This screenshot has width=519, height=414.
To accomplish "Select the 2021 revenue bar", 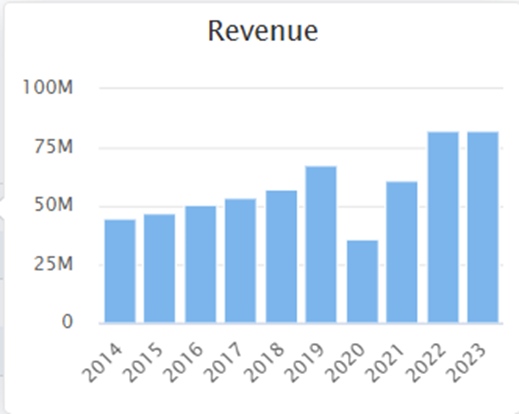I will click(402, 252).
